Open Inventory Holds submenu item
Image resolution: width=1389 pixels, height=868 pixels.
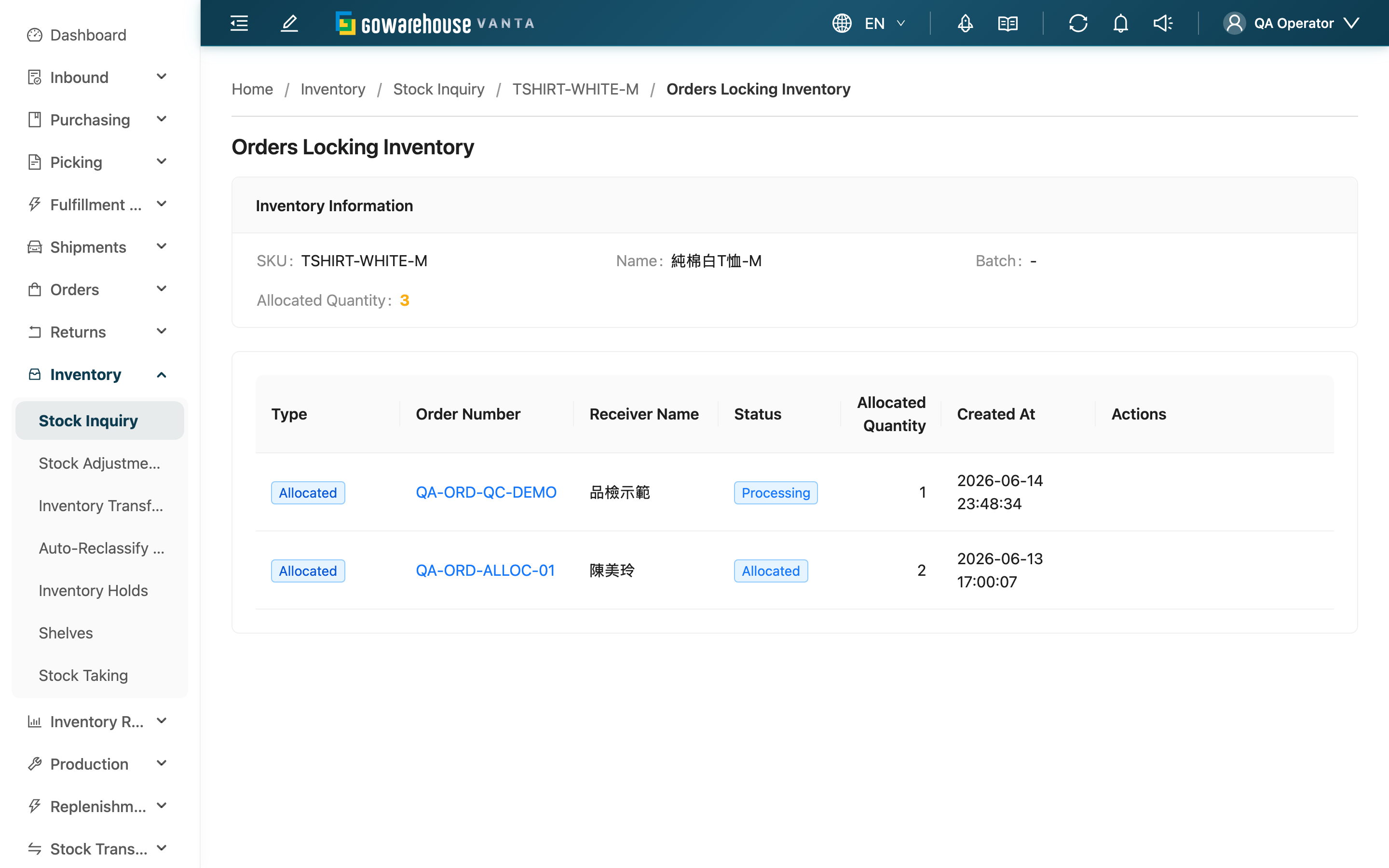click(x=100, y=591)
